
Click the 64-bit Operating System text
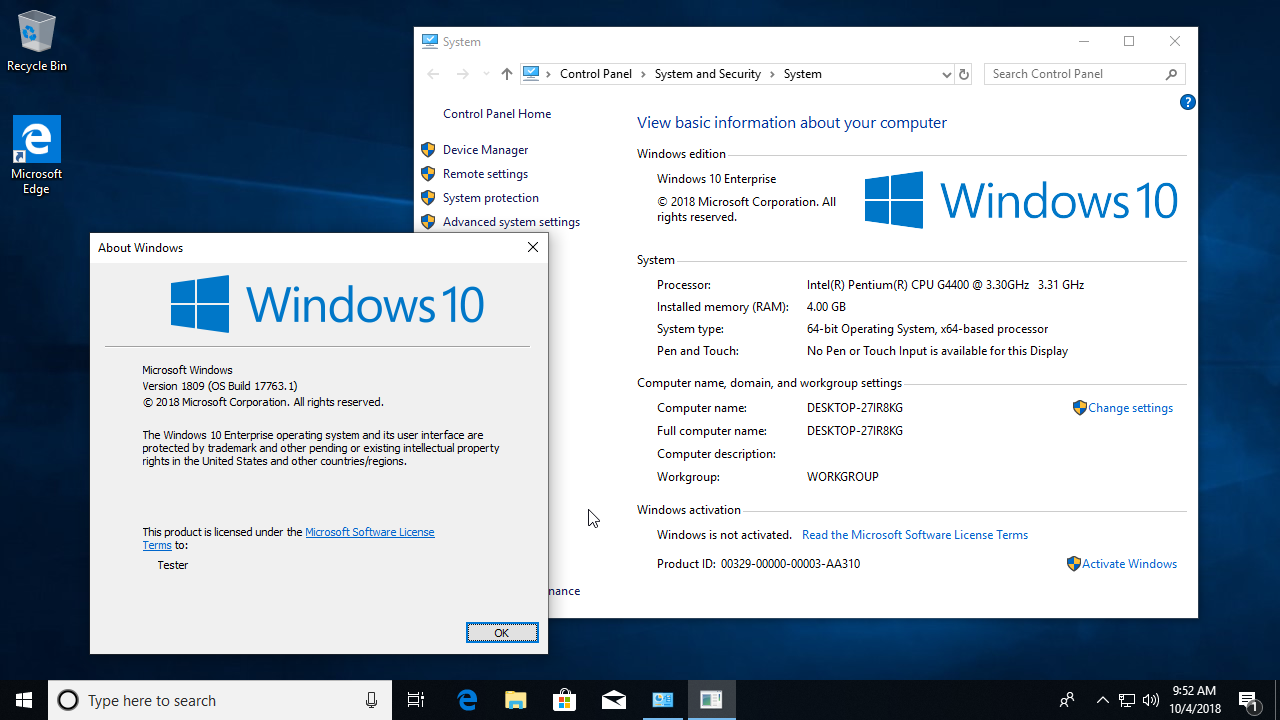[927, 329]
